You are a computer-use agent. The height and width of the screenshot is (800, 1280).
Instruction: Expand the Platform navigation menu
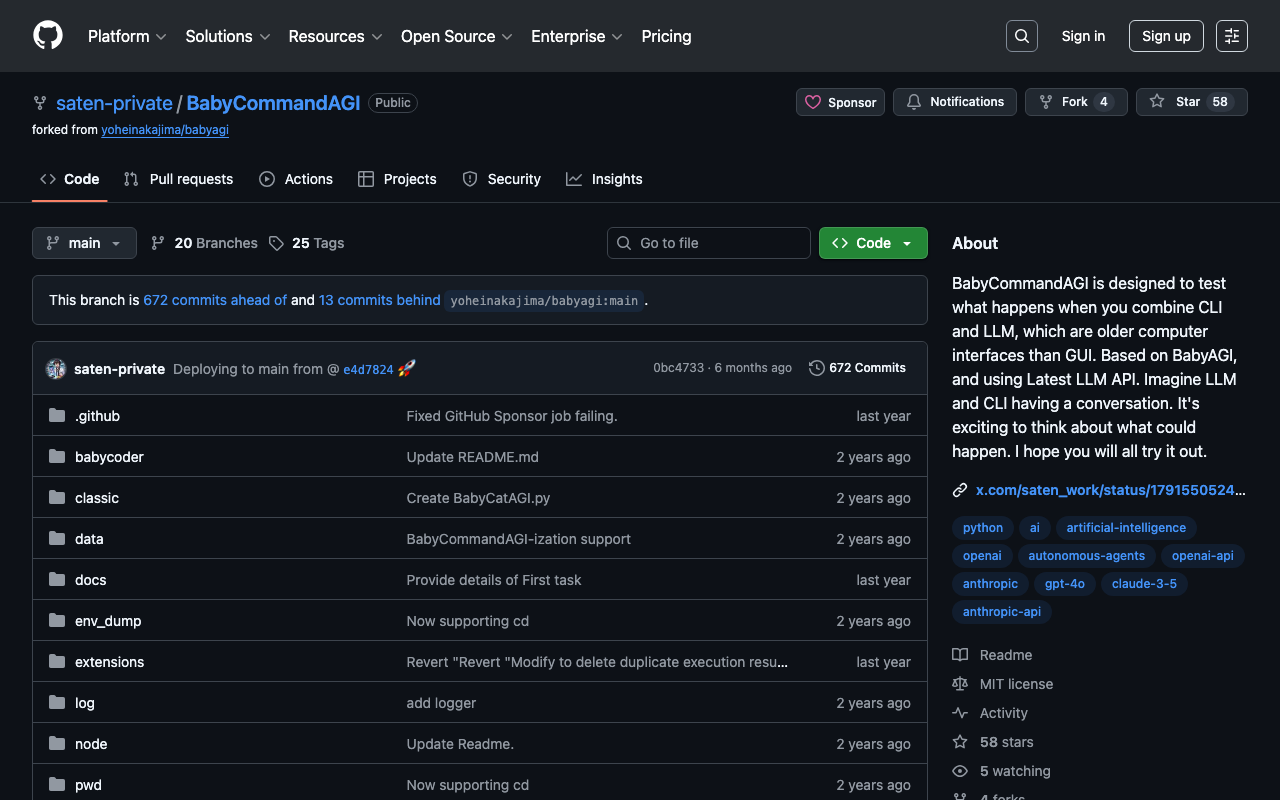(127, 36)
